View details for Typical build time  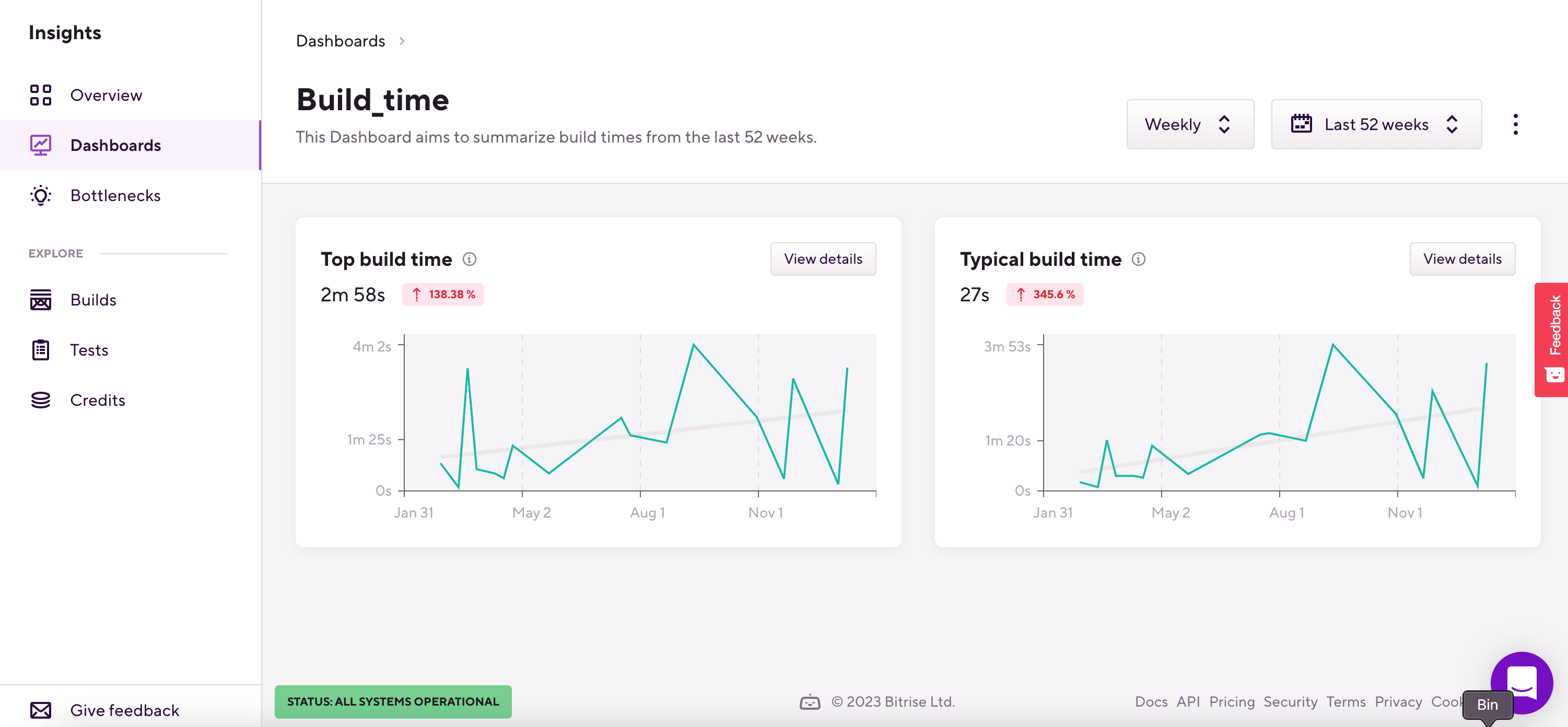click(x=1462, y=259)
